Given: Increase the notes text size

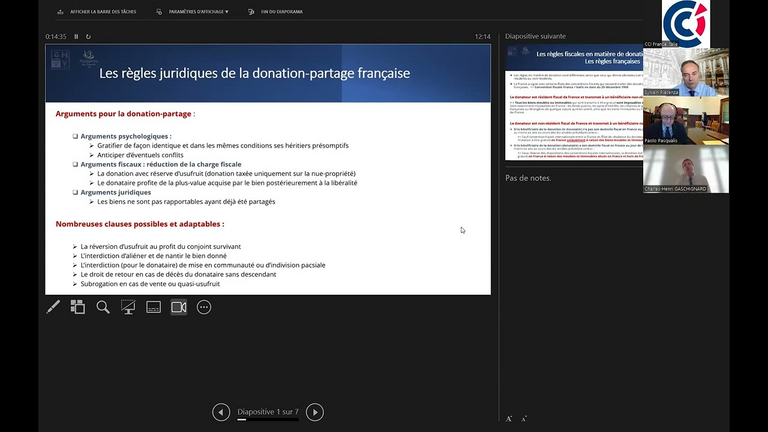Looking at the screenshot, I should click(x=510, y=419).
